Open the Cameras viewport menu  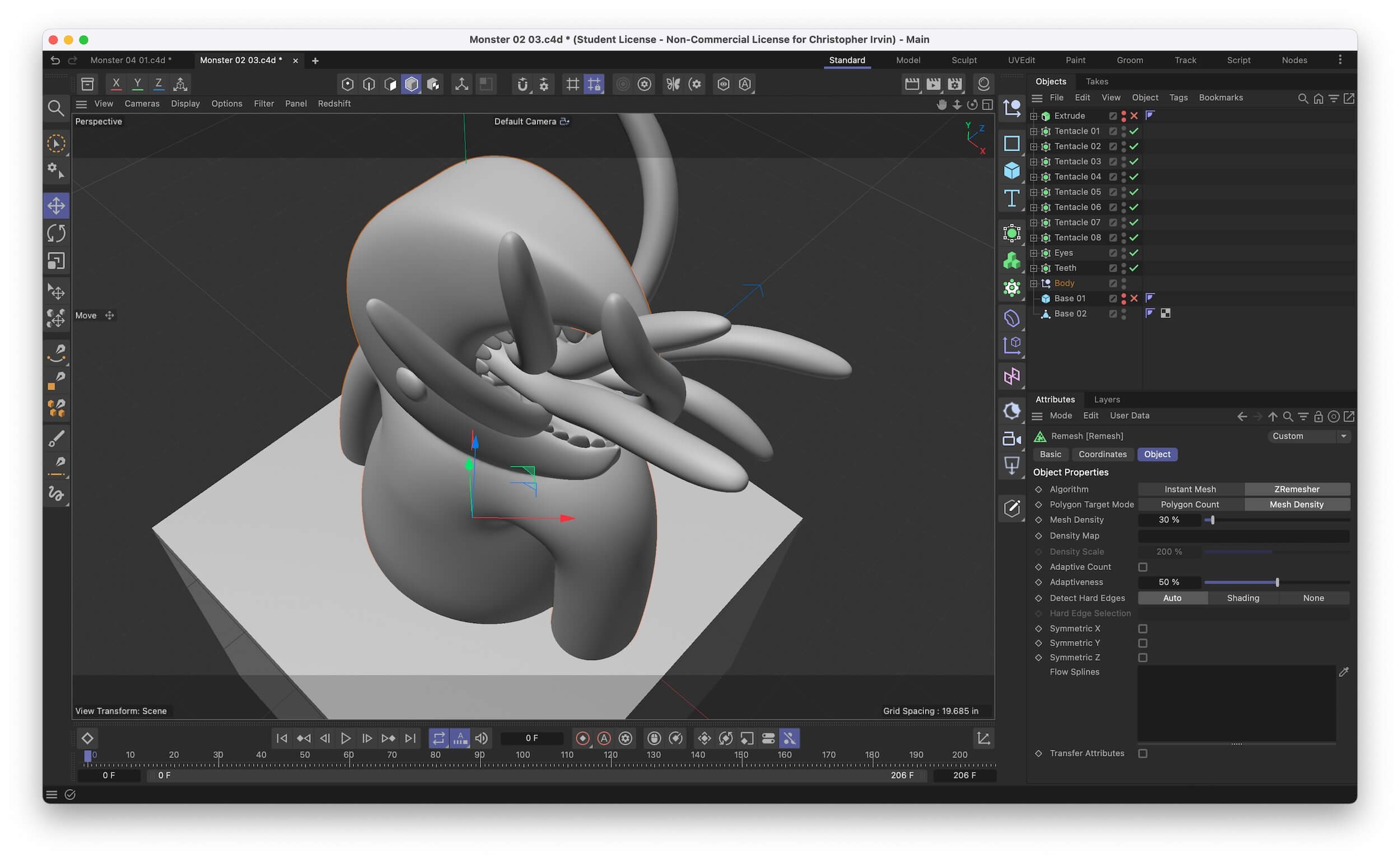[142, 104]
